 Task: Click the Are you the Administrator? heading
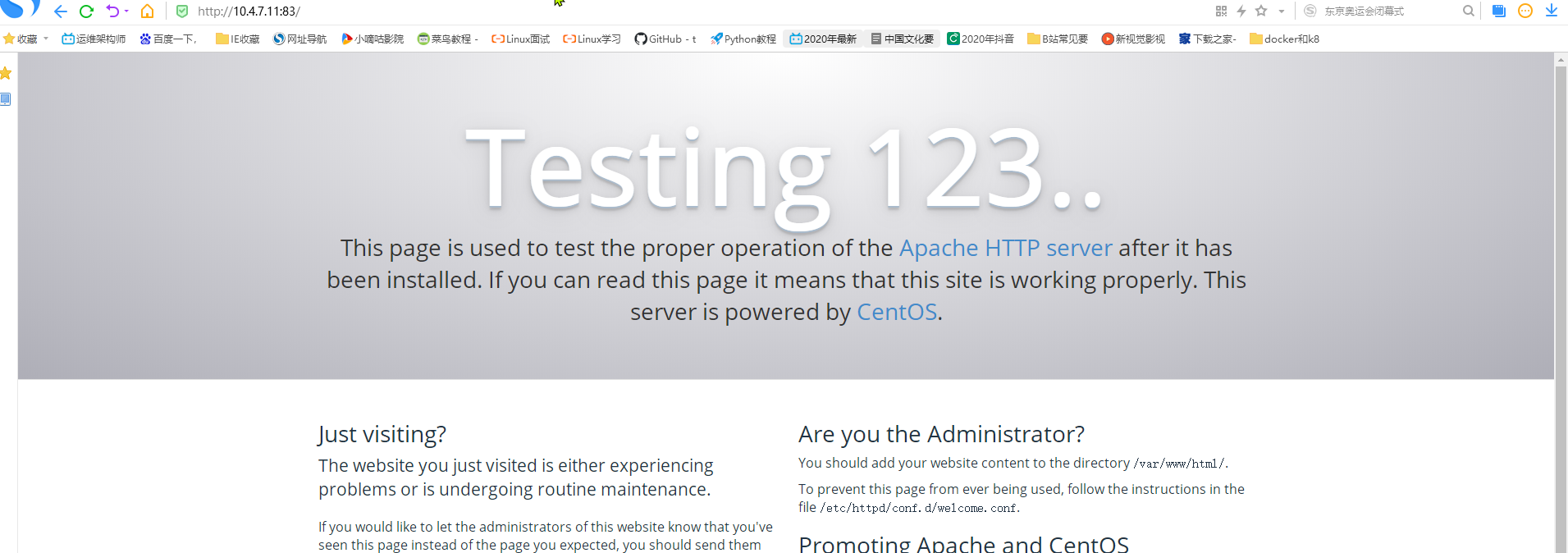click(941, 434)
